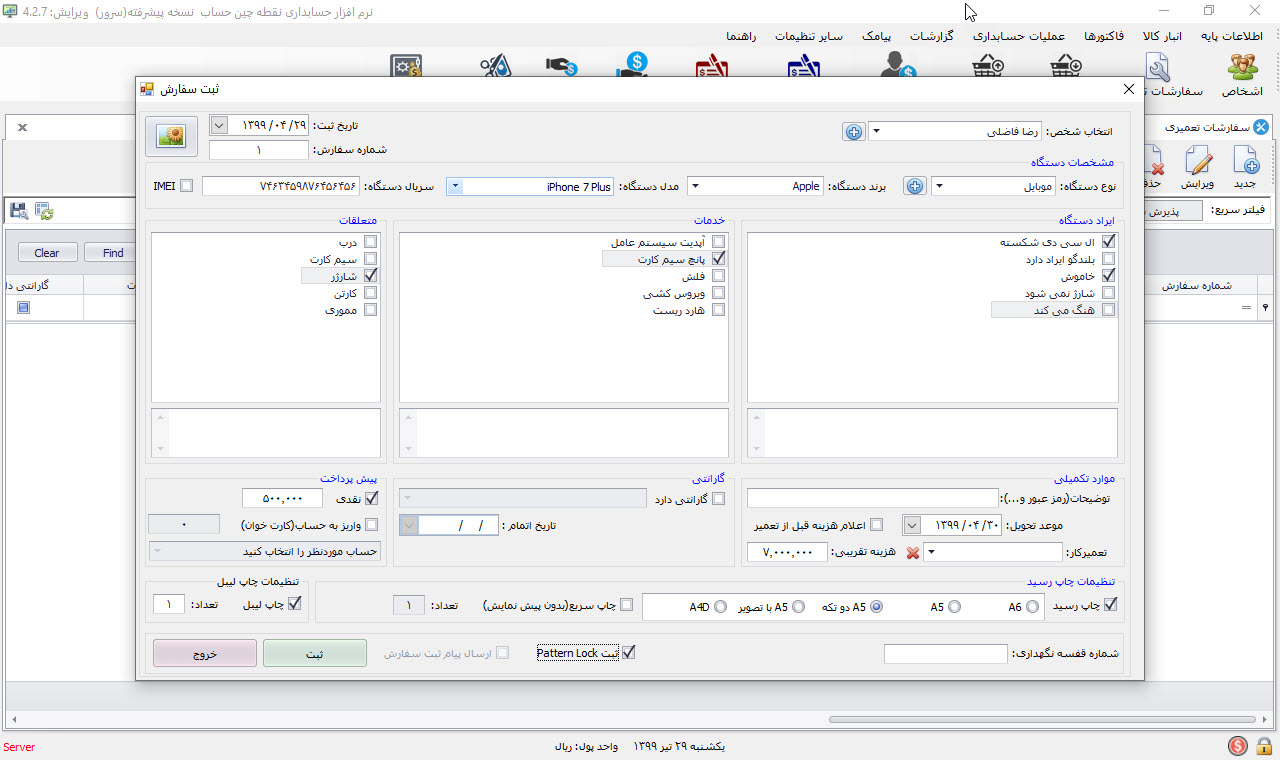Screen dimensions: 1280x760
Task: Click the red dollar icon in the status bar
Action: tap(1238, 746)
